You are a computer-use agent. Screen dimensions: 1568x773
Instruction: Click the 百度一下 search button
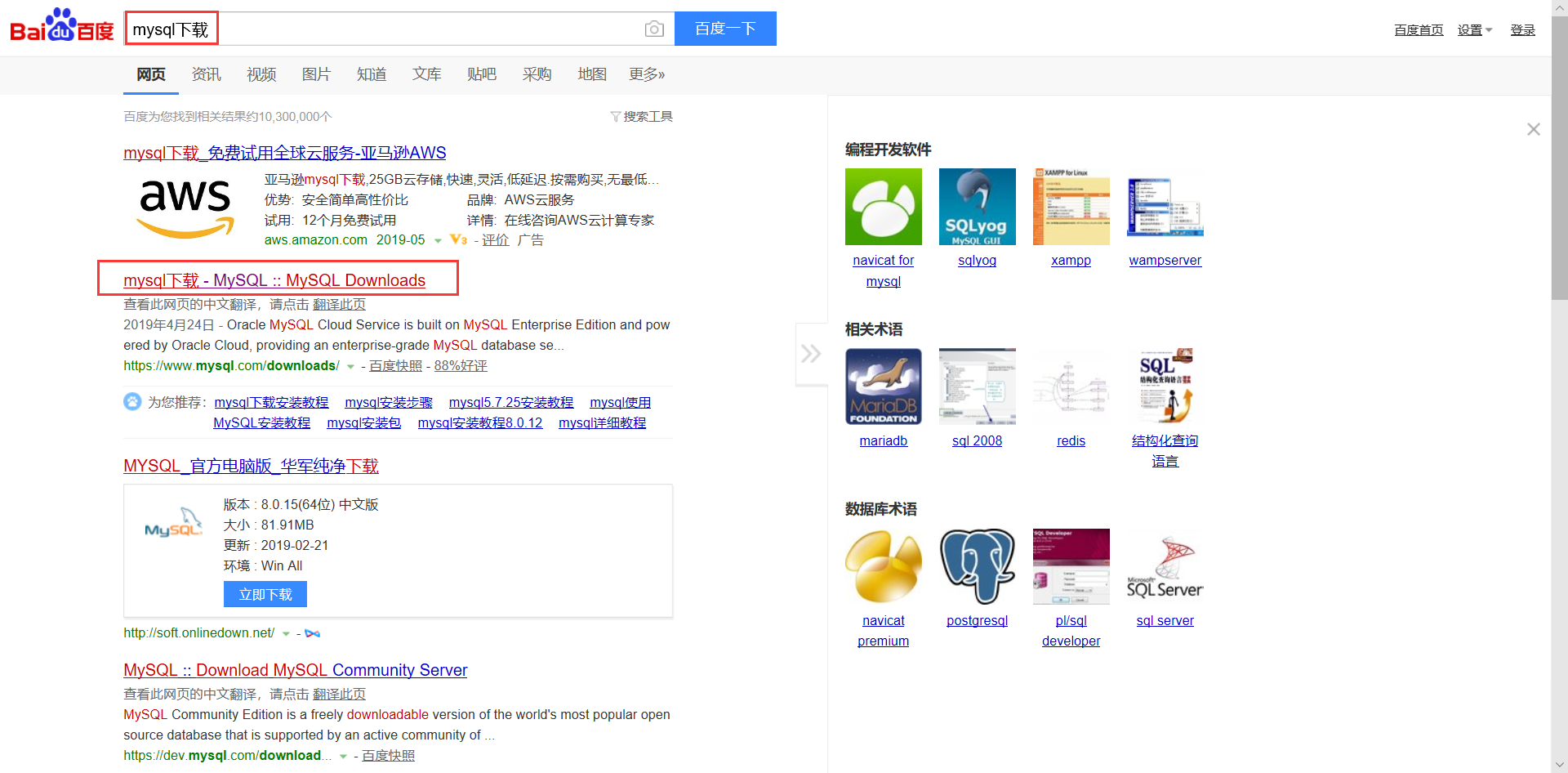point(725,29)
